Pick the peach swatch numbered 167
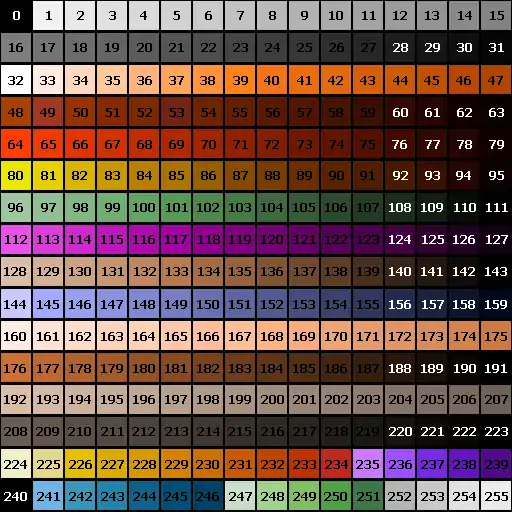Viewport: 512px width, 512px height. coord(240,335)
